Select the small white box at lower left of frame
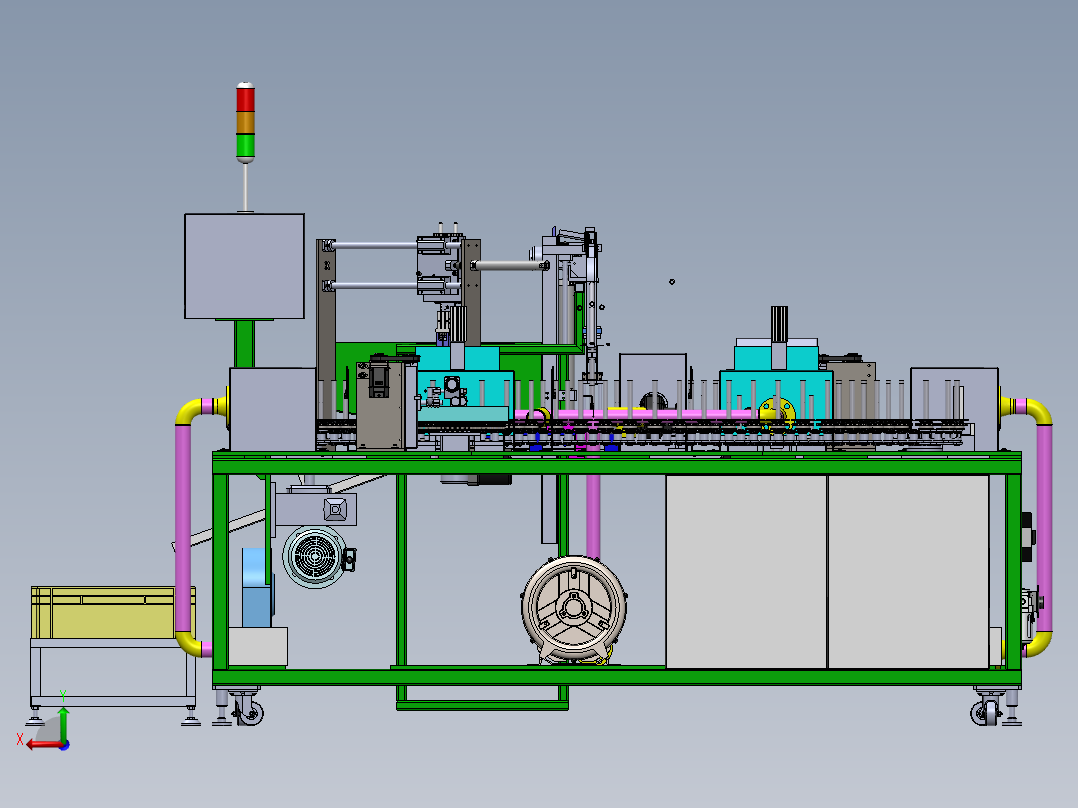 pos(258,646)
